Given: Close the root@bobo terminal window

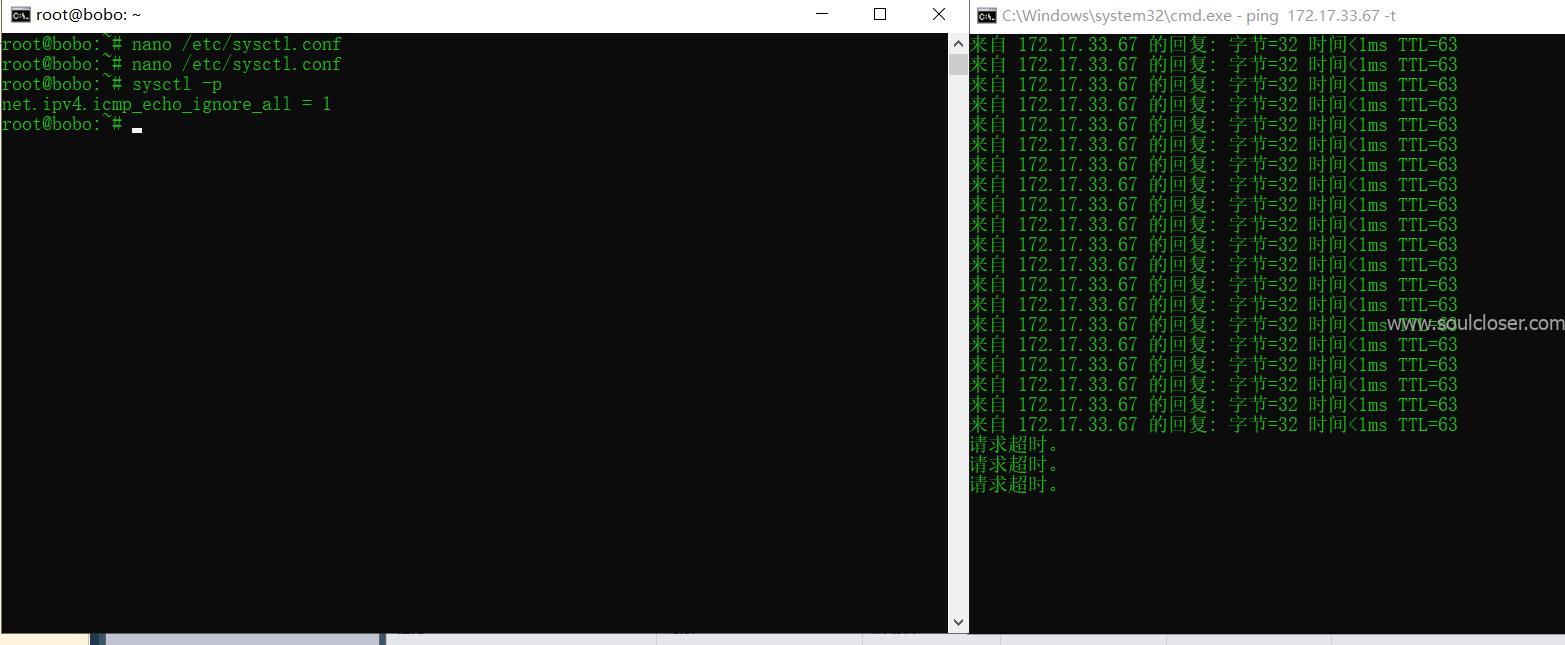Looking at the screenshot, I should tap(938, 14).
